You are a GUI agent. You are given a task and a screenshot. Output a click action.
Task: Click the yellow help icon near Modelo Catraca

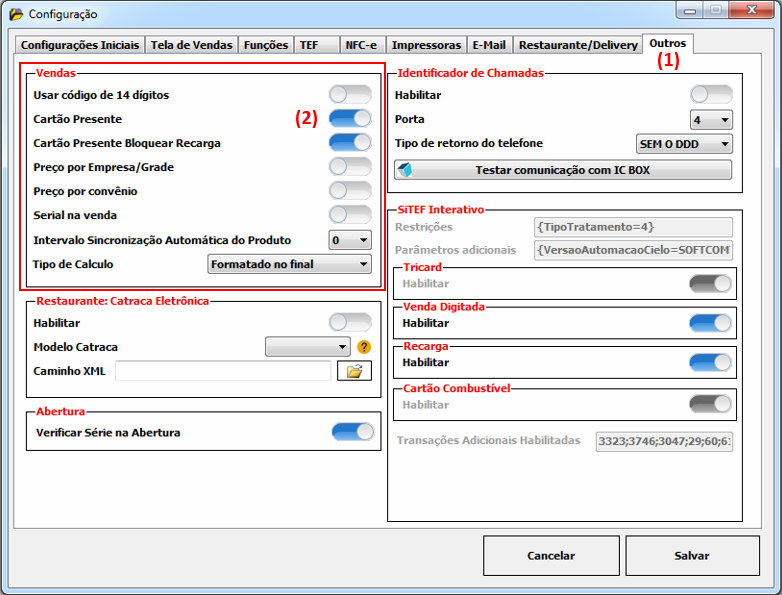click(x=364, y=347)
